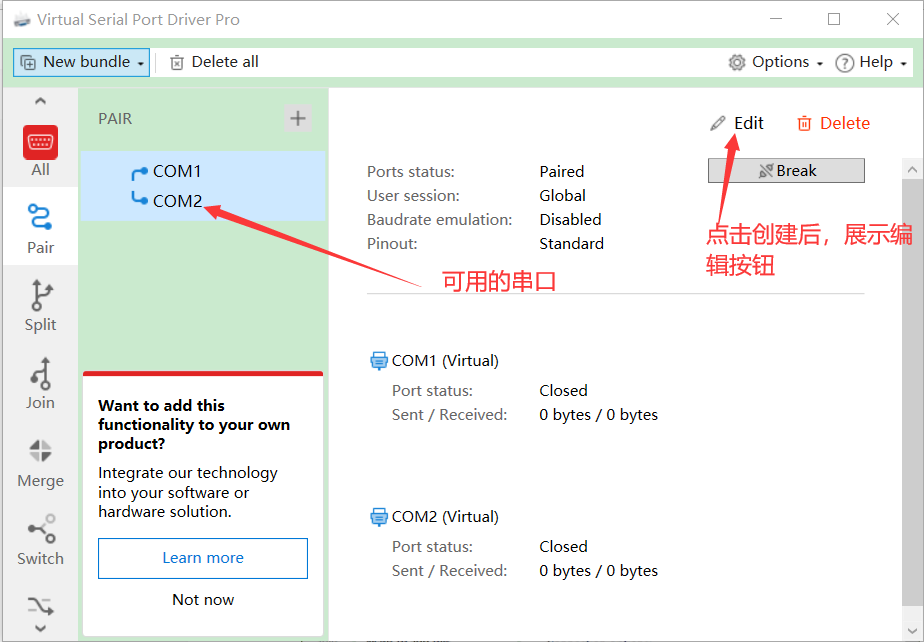924x642 pixels.
Task: Click the red trash icon beside Delete
Action: tap(804, 123)
